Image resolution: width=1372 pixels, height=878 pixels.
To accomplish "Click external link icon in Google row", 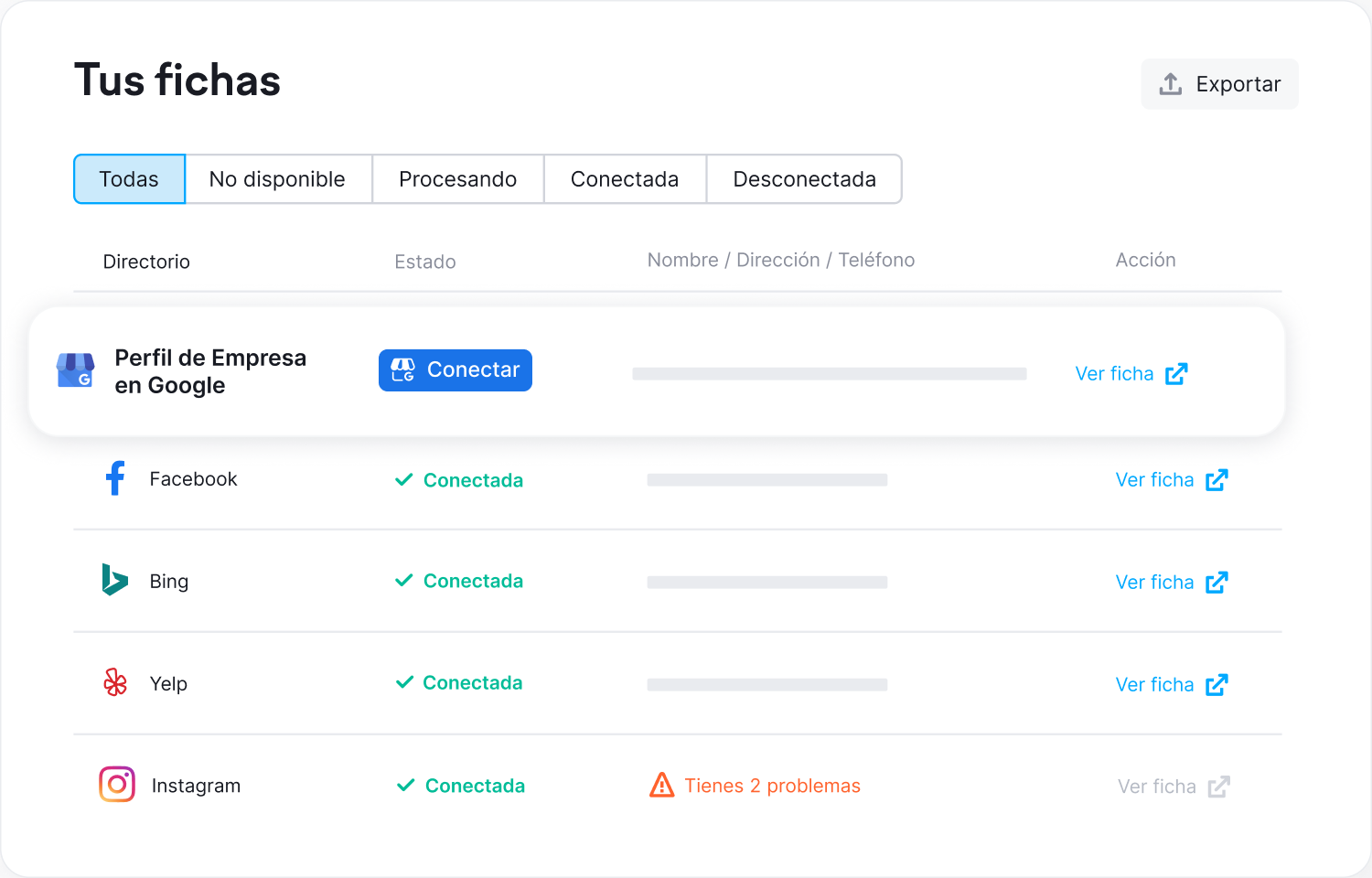I will pos(1176,374).
